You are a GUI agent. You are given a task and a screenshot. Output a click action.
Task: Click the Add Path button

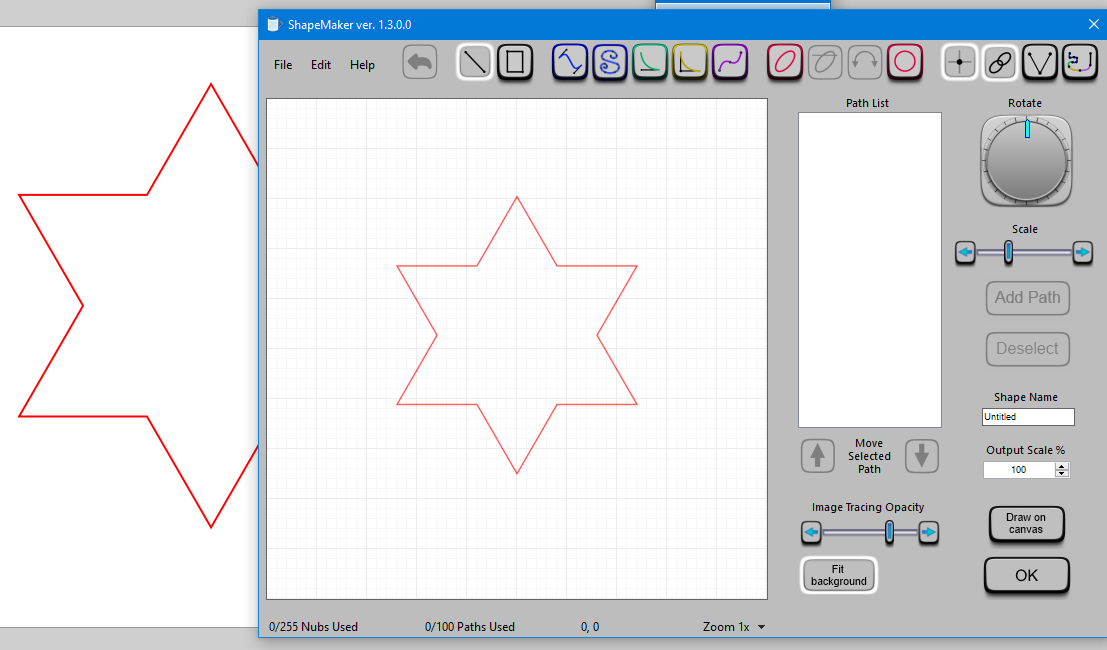coord(1027,298)
